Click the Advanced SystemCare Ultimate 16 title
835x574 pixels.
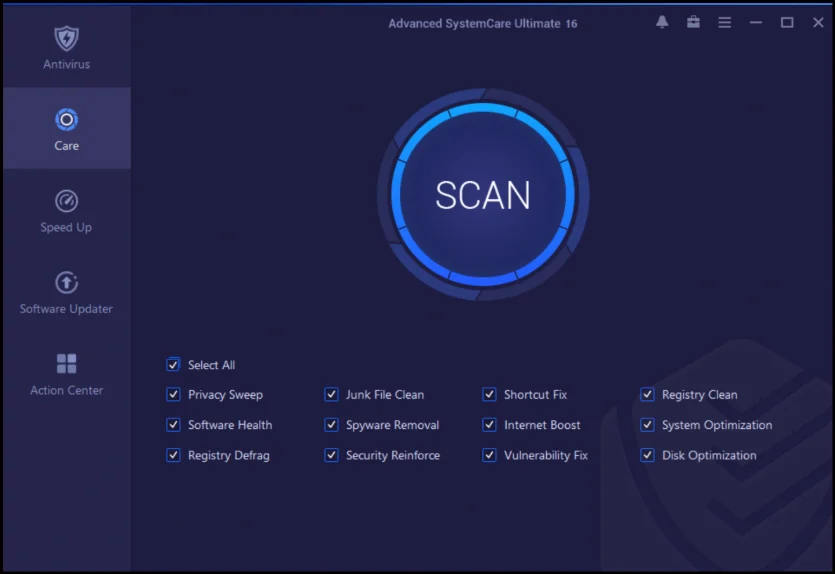(482, 23)
